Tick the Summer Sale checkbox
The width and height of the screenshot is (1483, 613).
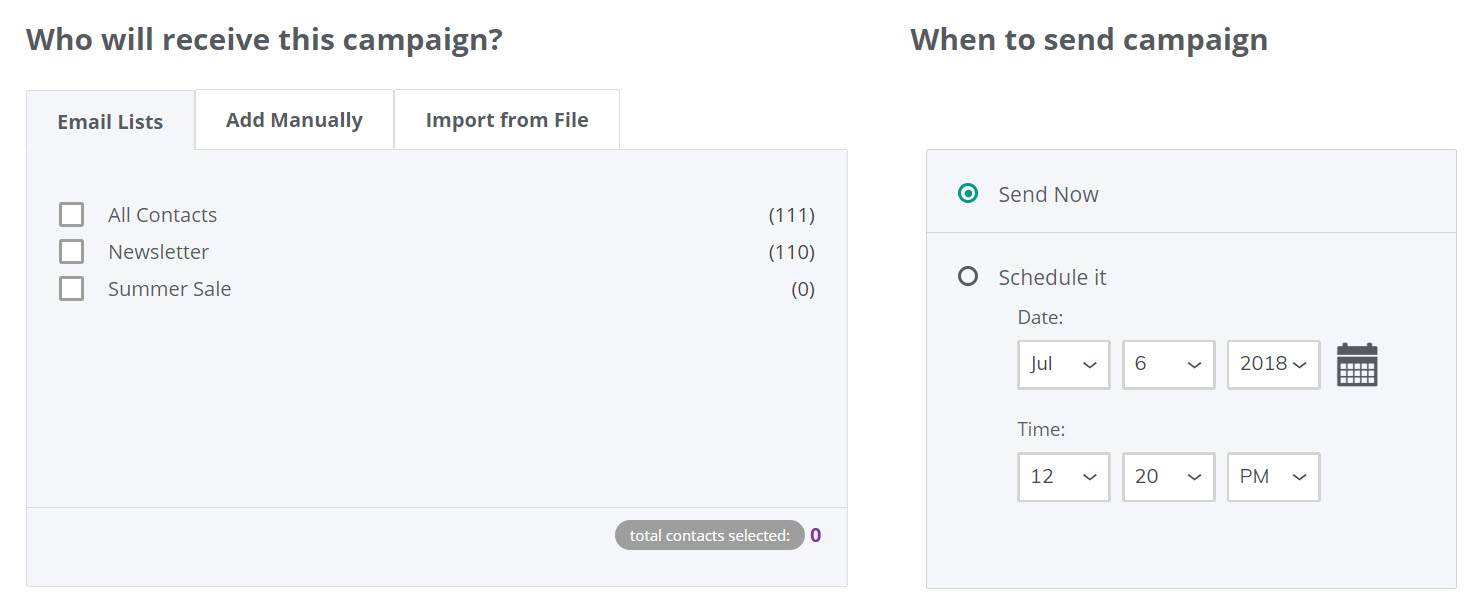(71, 289)
